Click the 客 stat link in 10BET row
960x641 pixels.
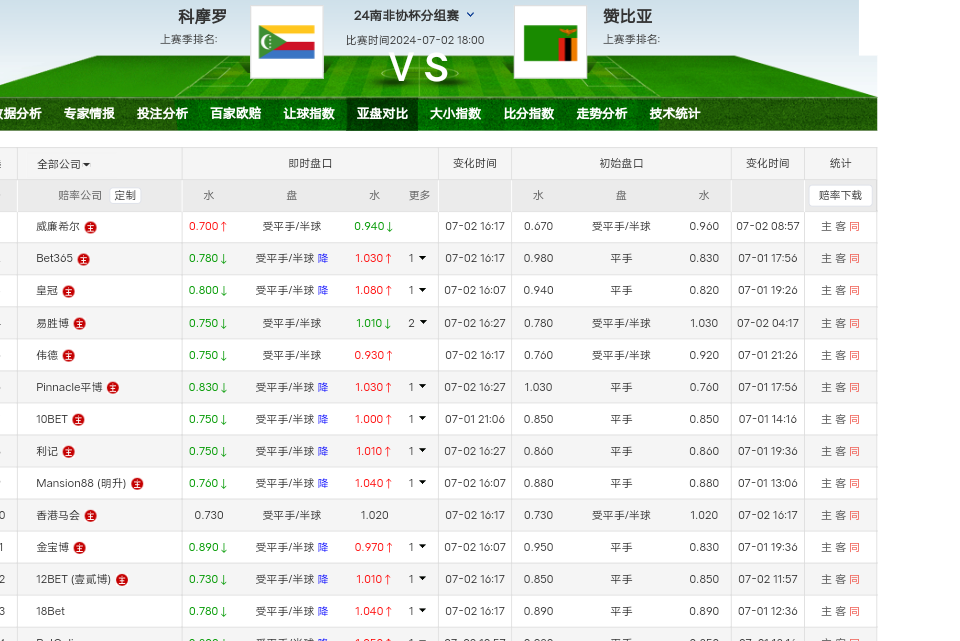click(x=840, y=419)
